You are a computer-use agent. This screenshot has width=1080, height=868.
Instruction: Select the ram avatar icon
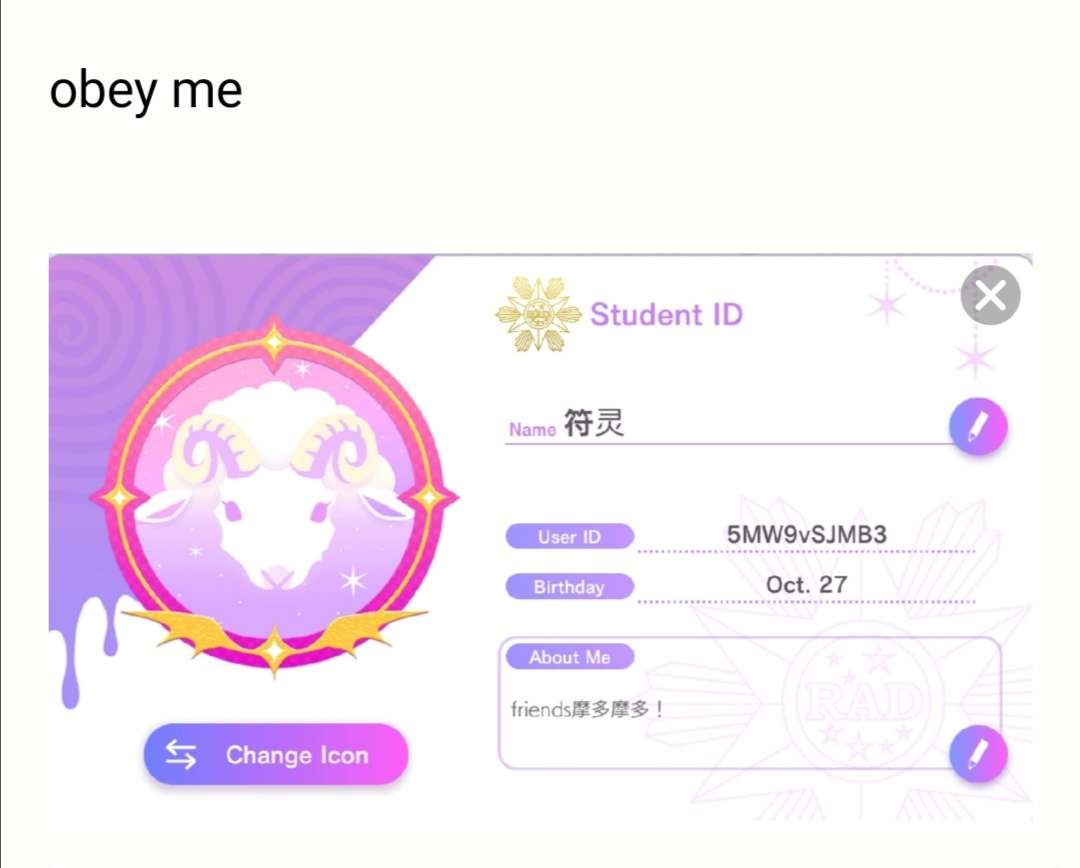(x=274, y=497)
